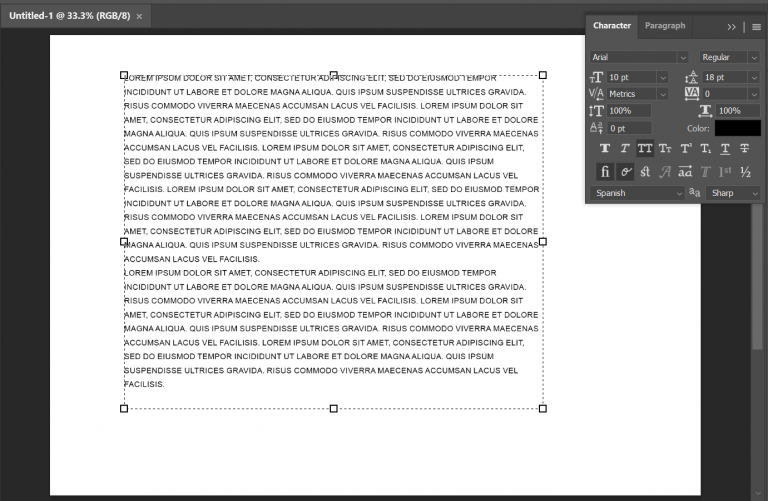Apply Superscript formatting
This screenshot has width=768, height=501.
coord(686,148)
